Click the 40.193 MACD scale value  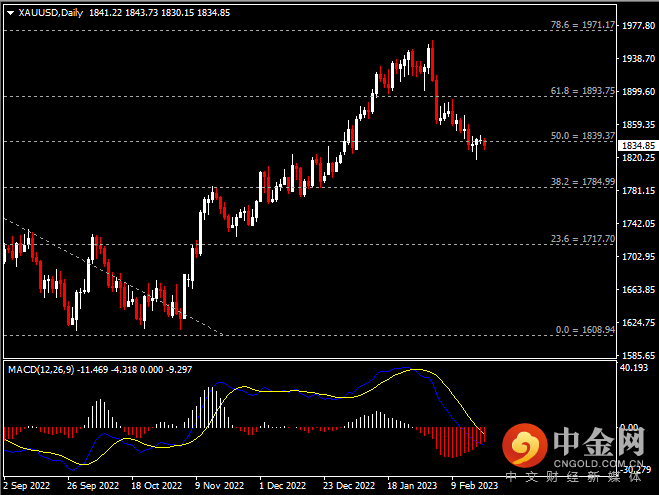tap(634, 368)
